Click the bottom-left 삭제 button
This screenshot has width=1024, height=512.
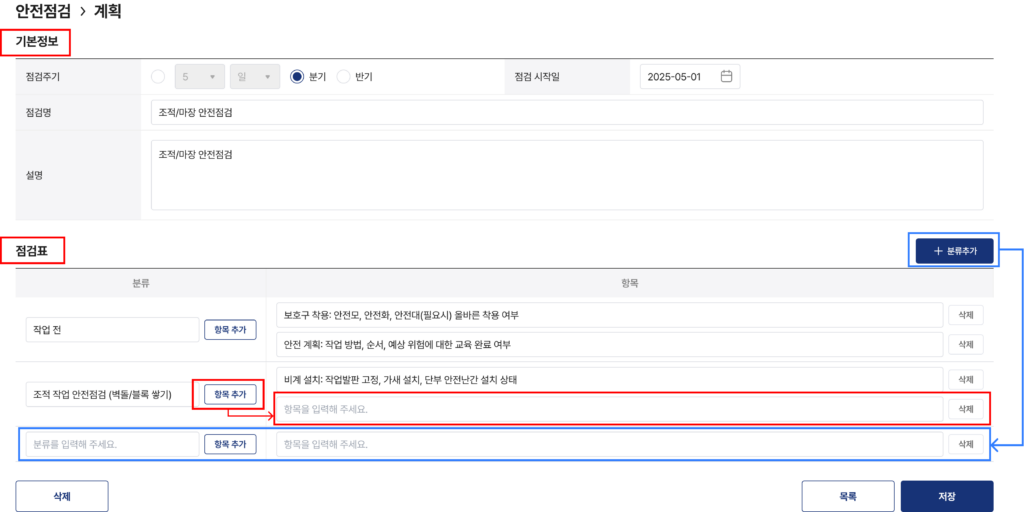click(62, 496)
